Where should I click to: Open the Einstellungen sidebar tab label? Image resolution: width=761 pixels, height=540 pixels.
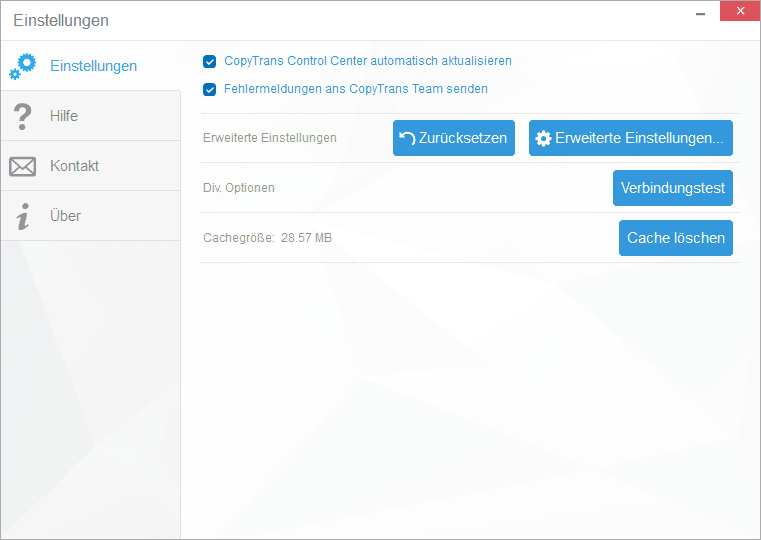(x=94, y=66)
